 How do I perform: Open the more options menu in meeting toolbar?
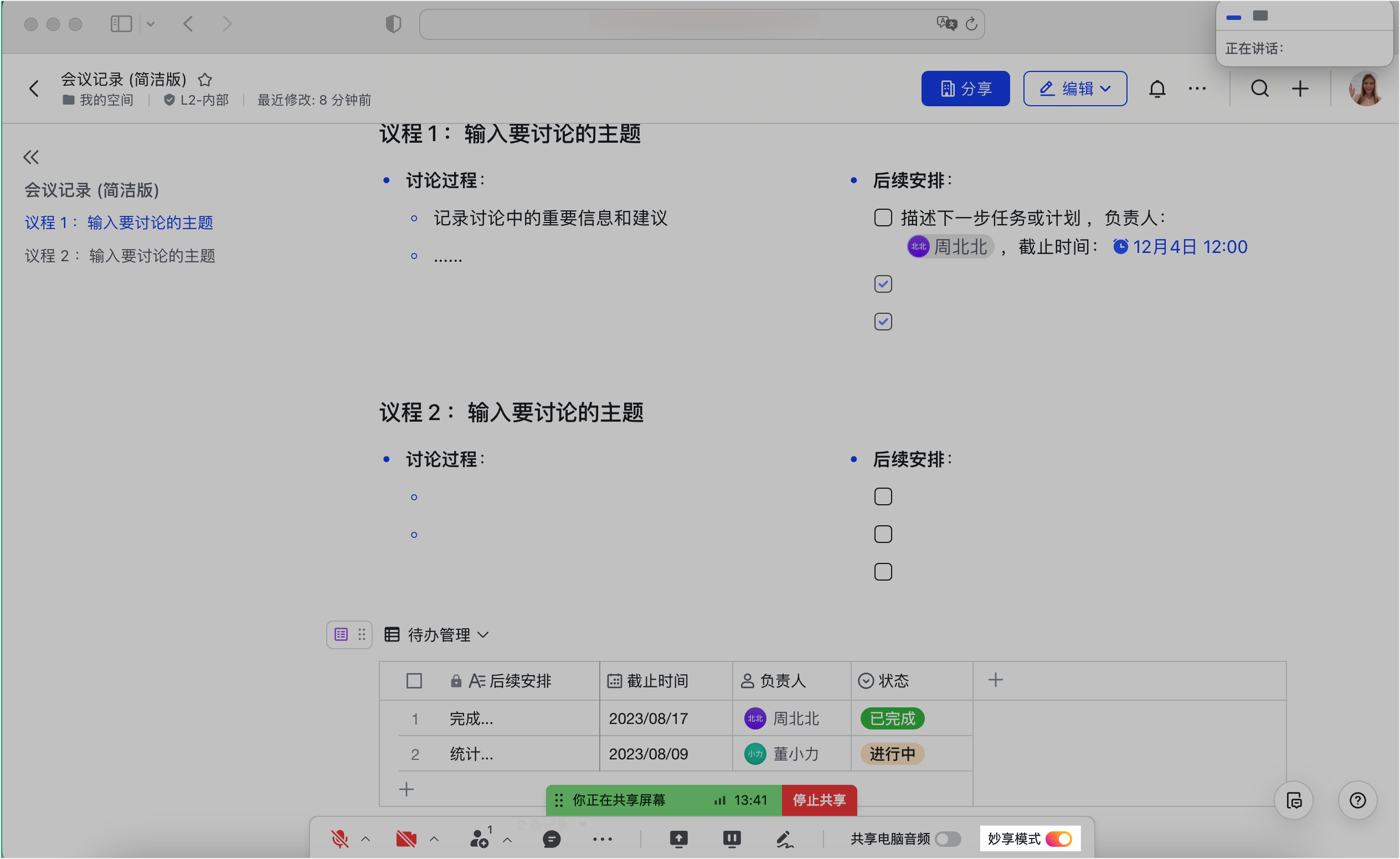(602, 839)
